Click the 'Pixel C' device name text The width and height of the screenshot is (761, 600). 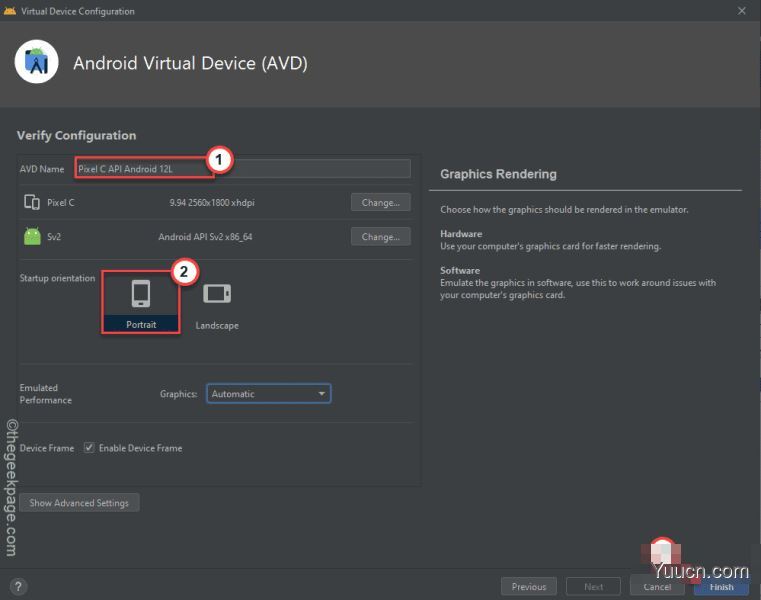61,202
